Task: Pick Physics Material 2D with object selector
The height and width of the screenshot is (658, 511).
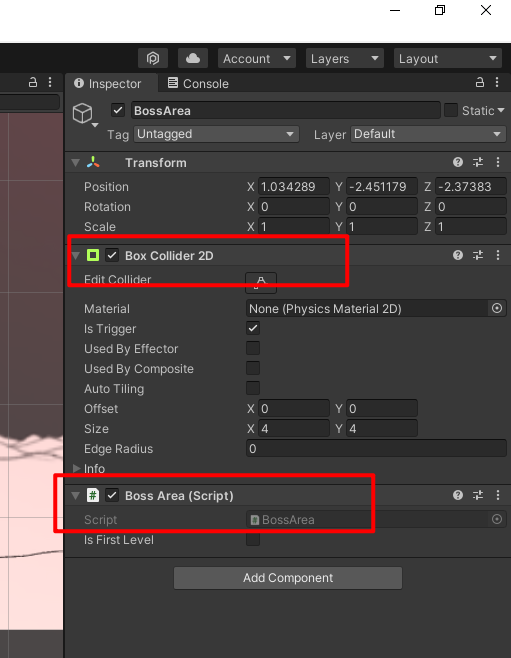Action: pyautogui.click(x=497, y=308)
